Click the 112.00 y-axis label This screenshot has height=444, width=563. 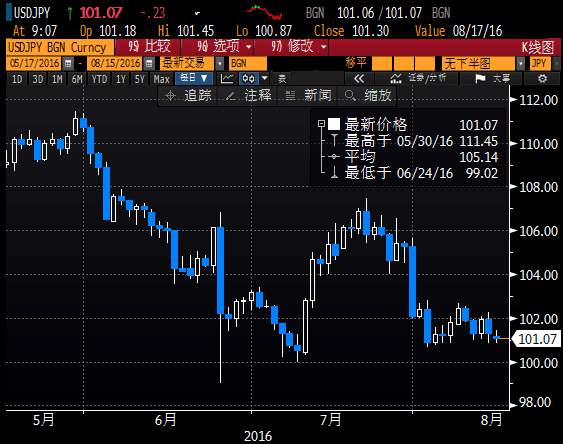click(539, 100)
